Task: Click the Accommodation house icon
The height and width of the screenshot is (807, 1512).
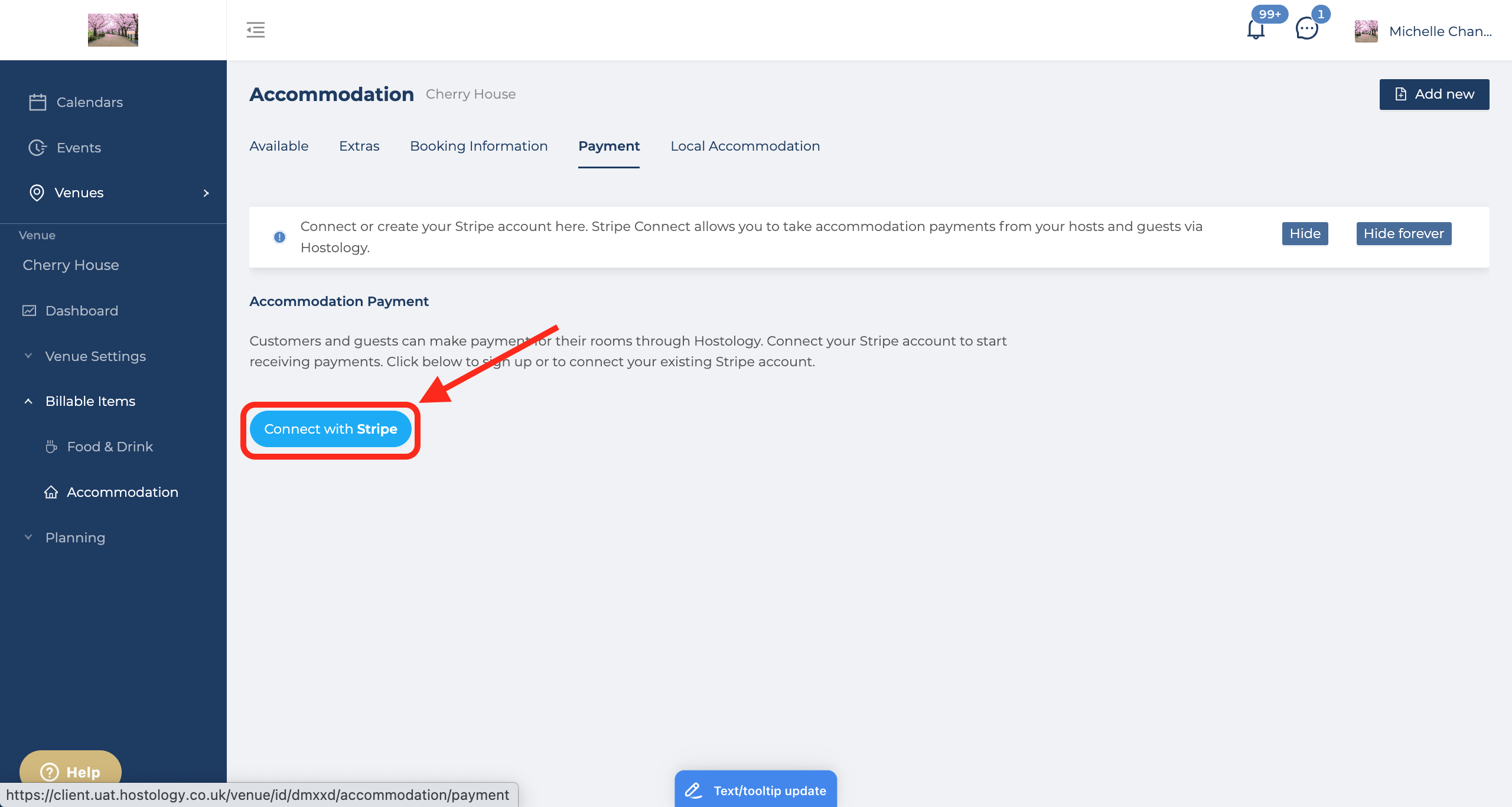Action: [x=51, y=492]
